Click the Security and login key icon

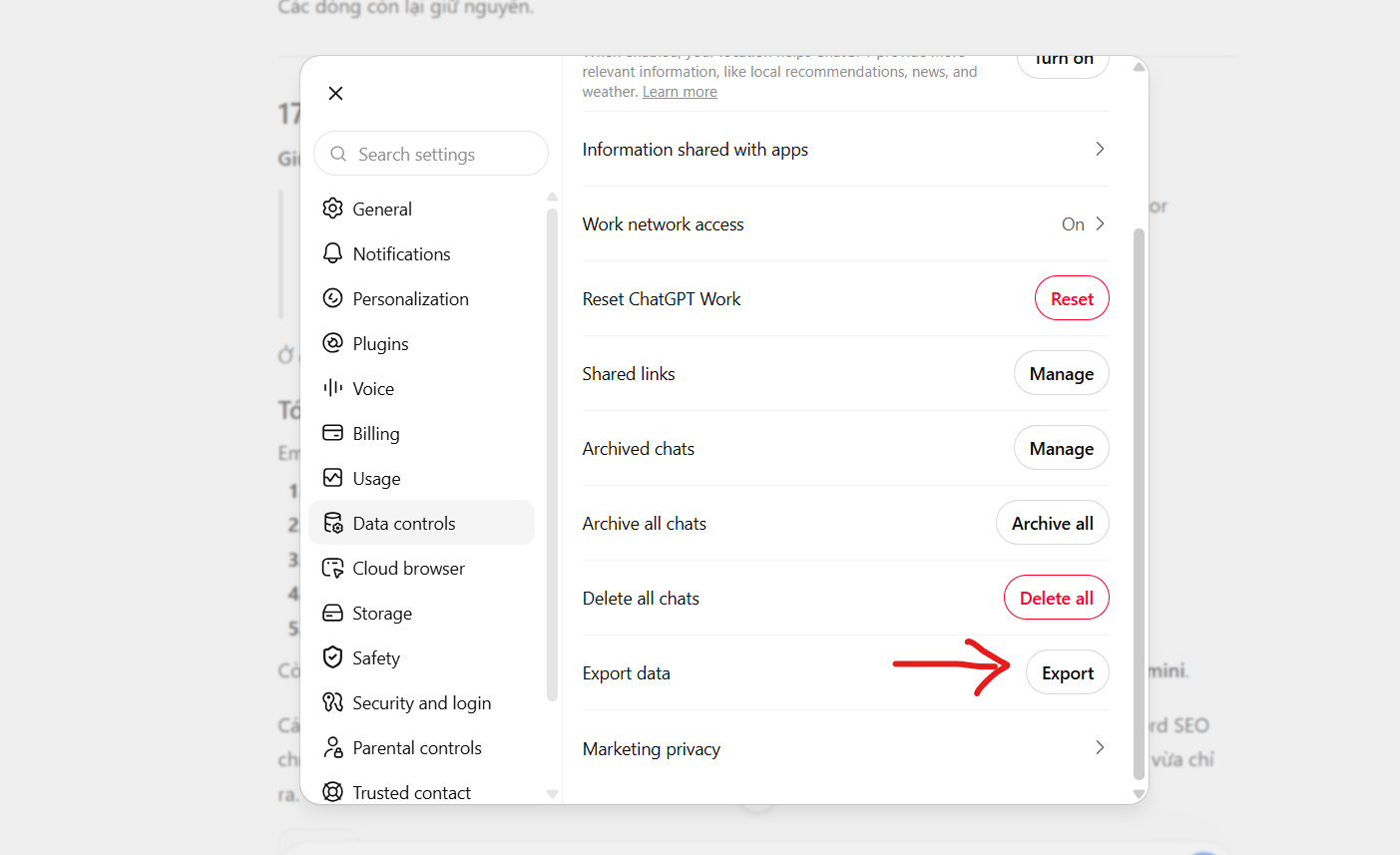point(332,702)
